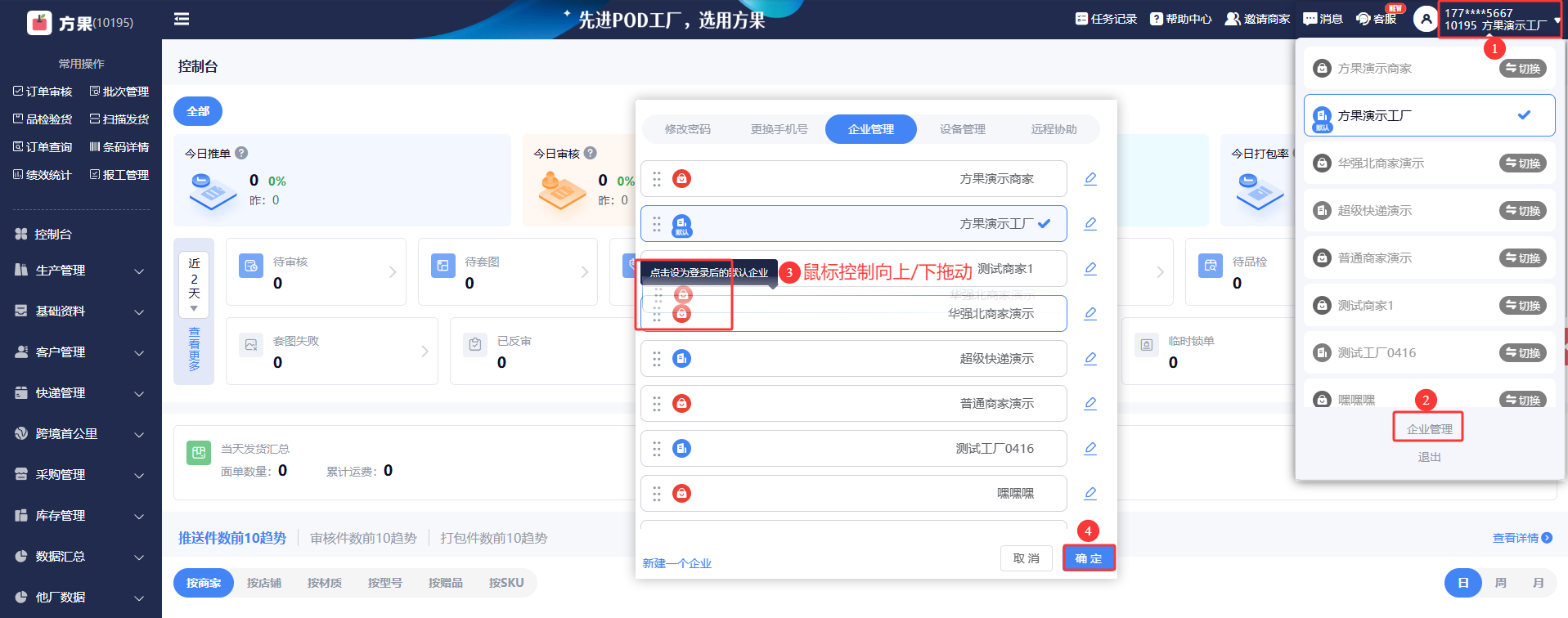Image resolution: width=1568 pixels, height=618 pixels.
Task: Open the 近2天 date range dropdown
Action: [x=194, y=284]
